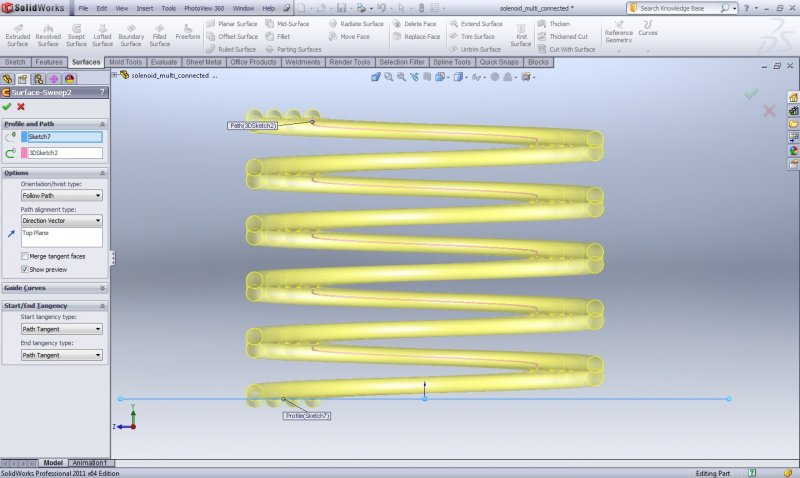
Task: Accept the Surface-Sweep2 with green checkmark
Action: tap(7, 107)
